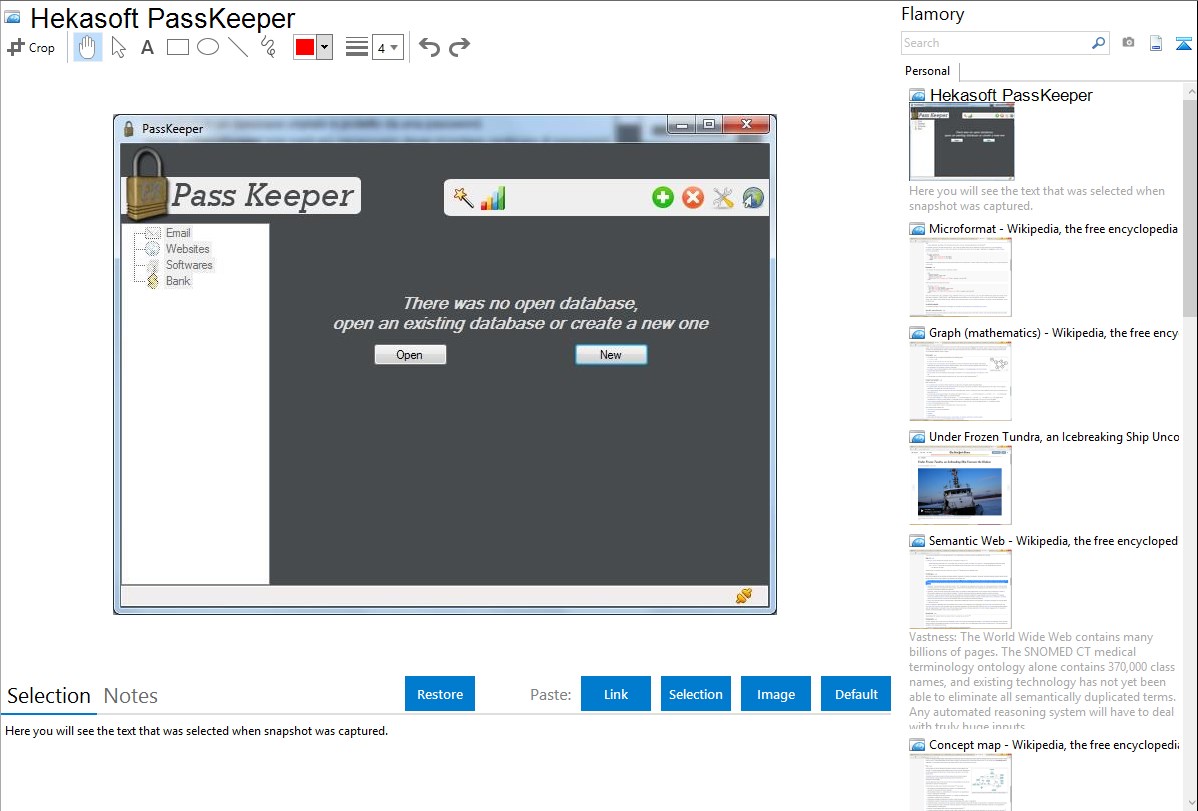The width and height of the screenshot is (1198, 811).
Task: Open Concept map Wikipedia snapshot title
Action: coord(1053,744)
